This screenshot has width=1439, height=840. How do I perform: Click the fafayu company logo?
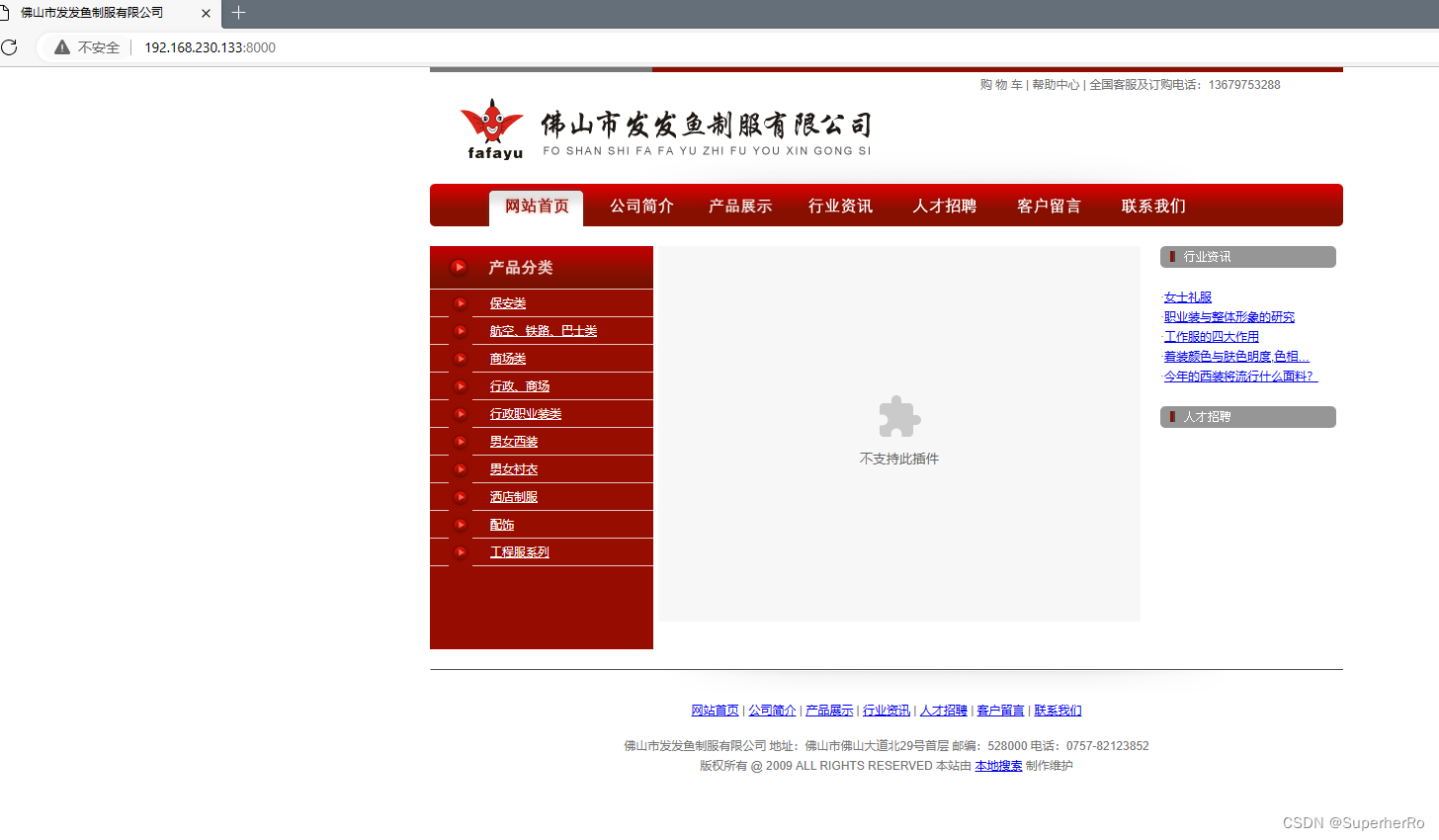coord(493,126)
